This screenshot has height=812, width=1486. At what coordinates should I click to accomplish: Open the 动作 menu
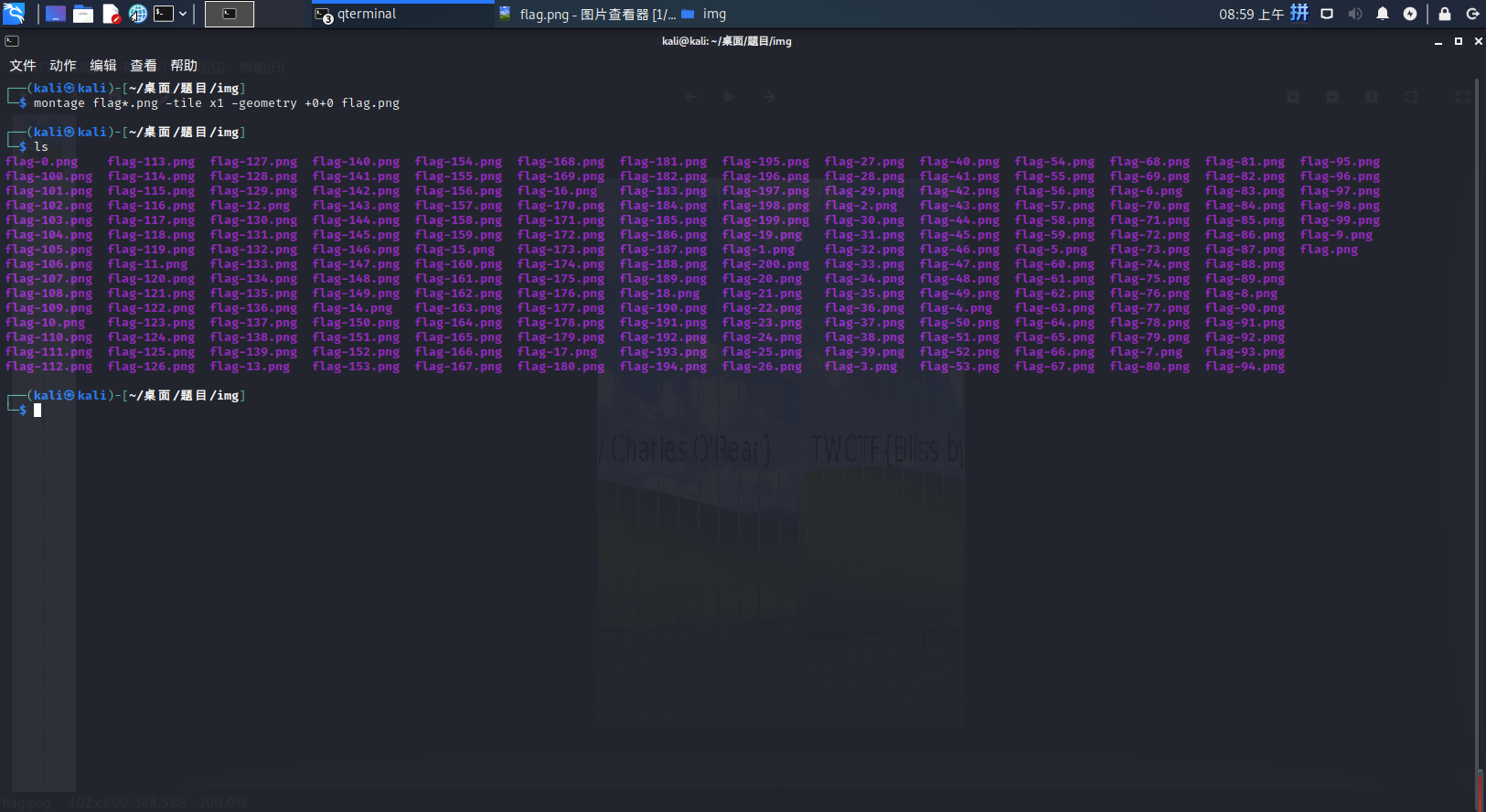pos(63,66)
